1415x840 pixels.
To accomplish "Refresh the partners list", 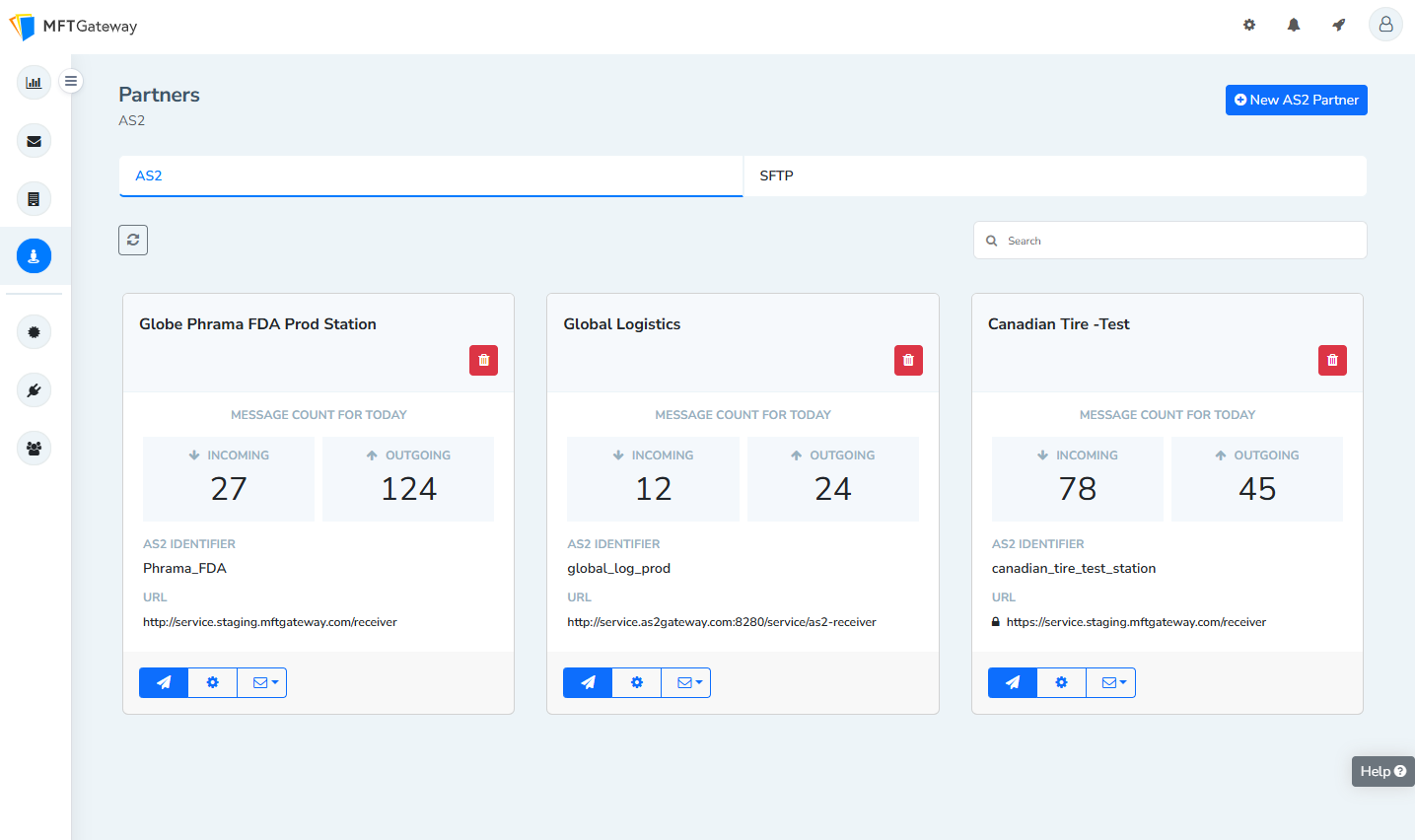I will click(133, 240).
